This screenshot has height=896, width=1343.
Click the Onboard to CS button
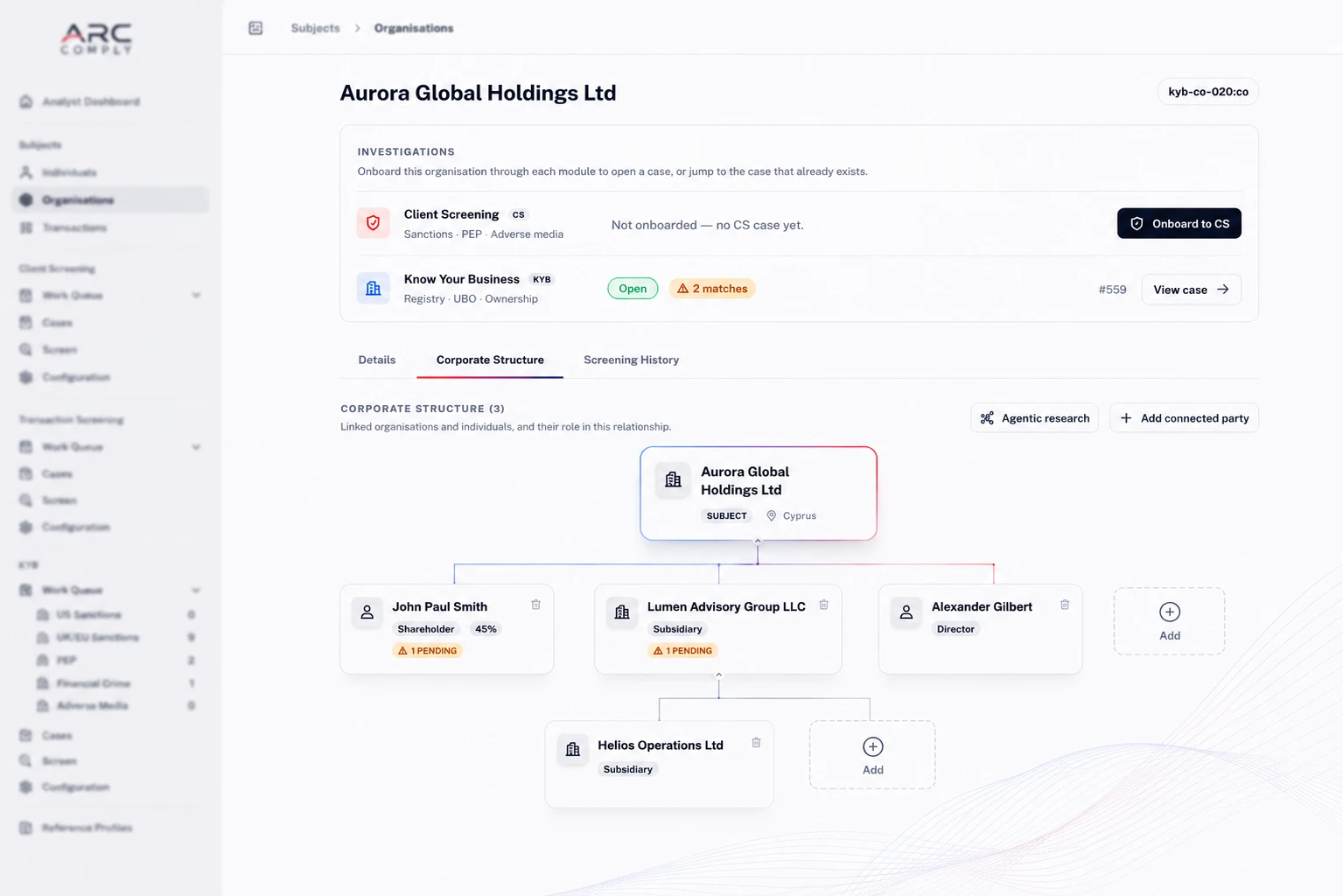pos(1179,223)
